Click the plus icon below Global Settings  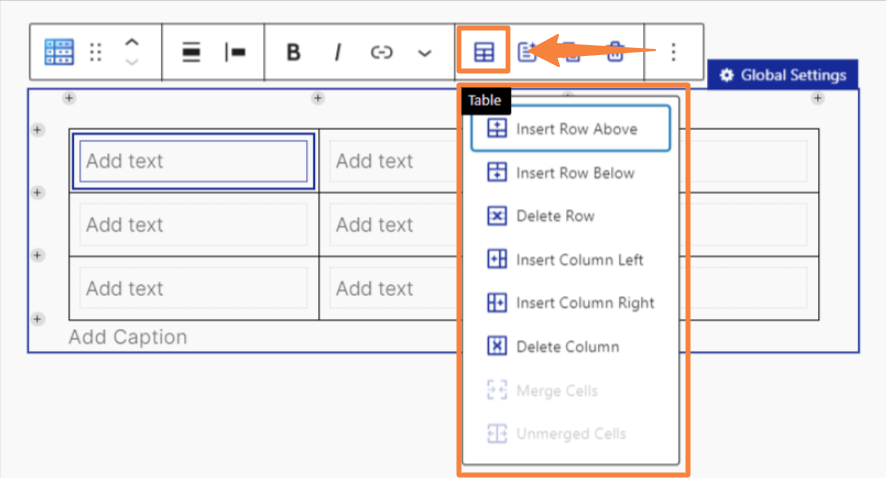[x=817, y=98]
